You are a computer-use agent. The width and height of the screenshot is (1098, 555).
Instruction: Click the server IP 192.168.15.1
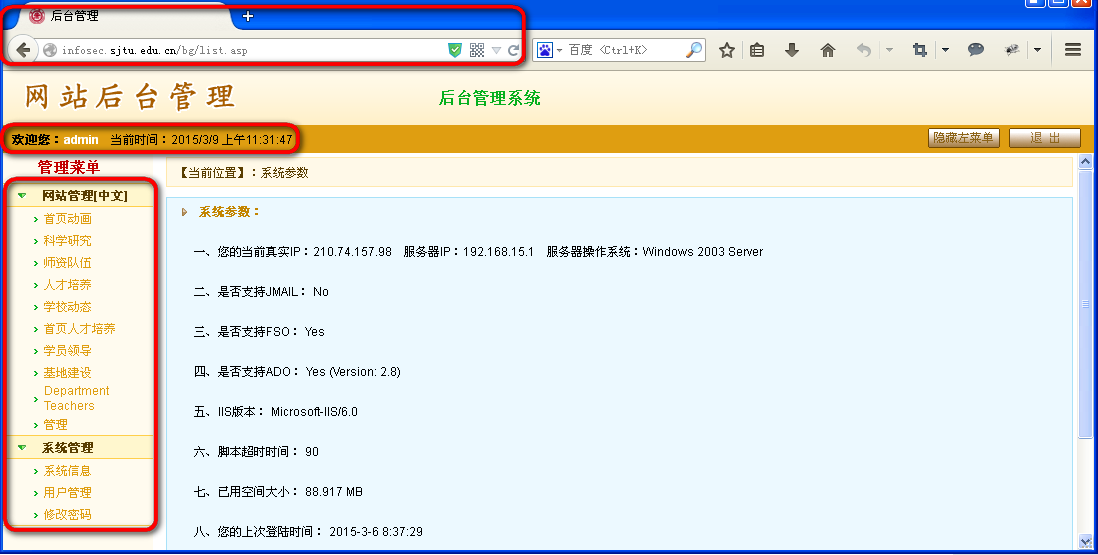(498, 252)
